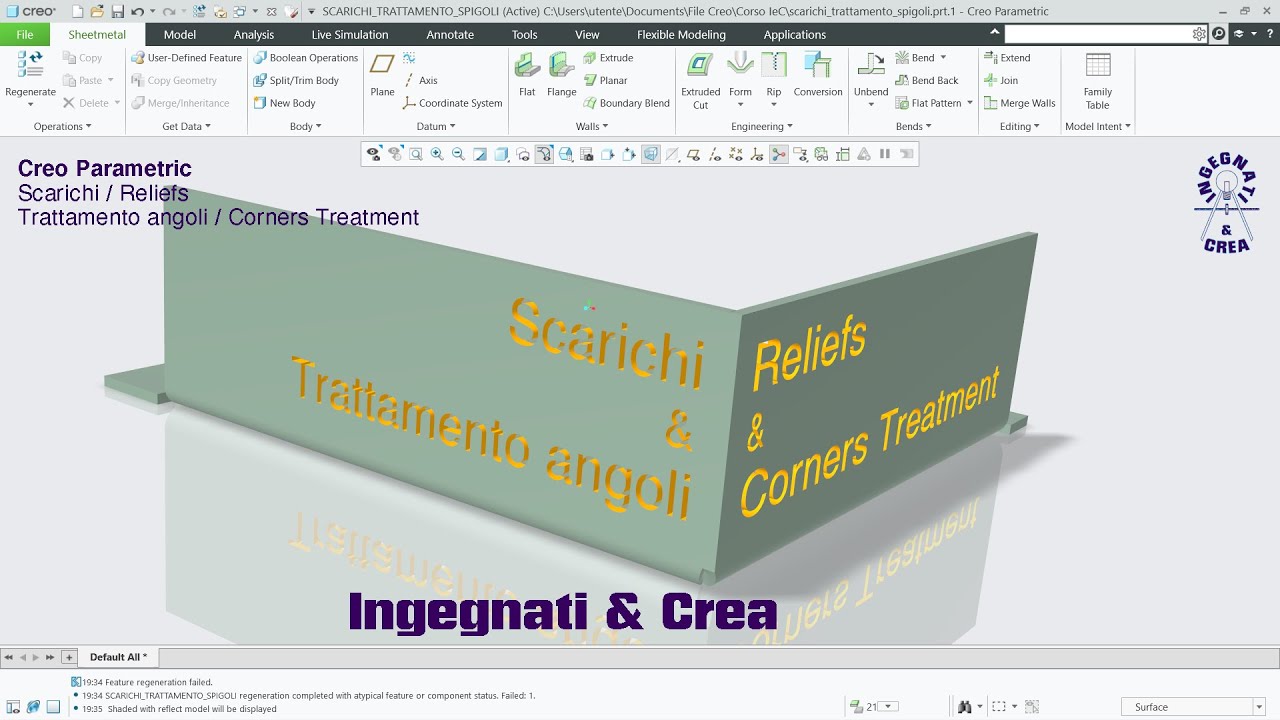Expand the Walls group dropdown
This screenshot has height=720, width=1280.
(593, 126)
